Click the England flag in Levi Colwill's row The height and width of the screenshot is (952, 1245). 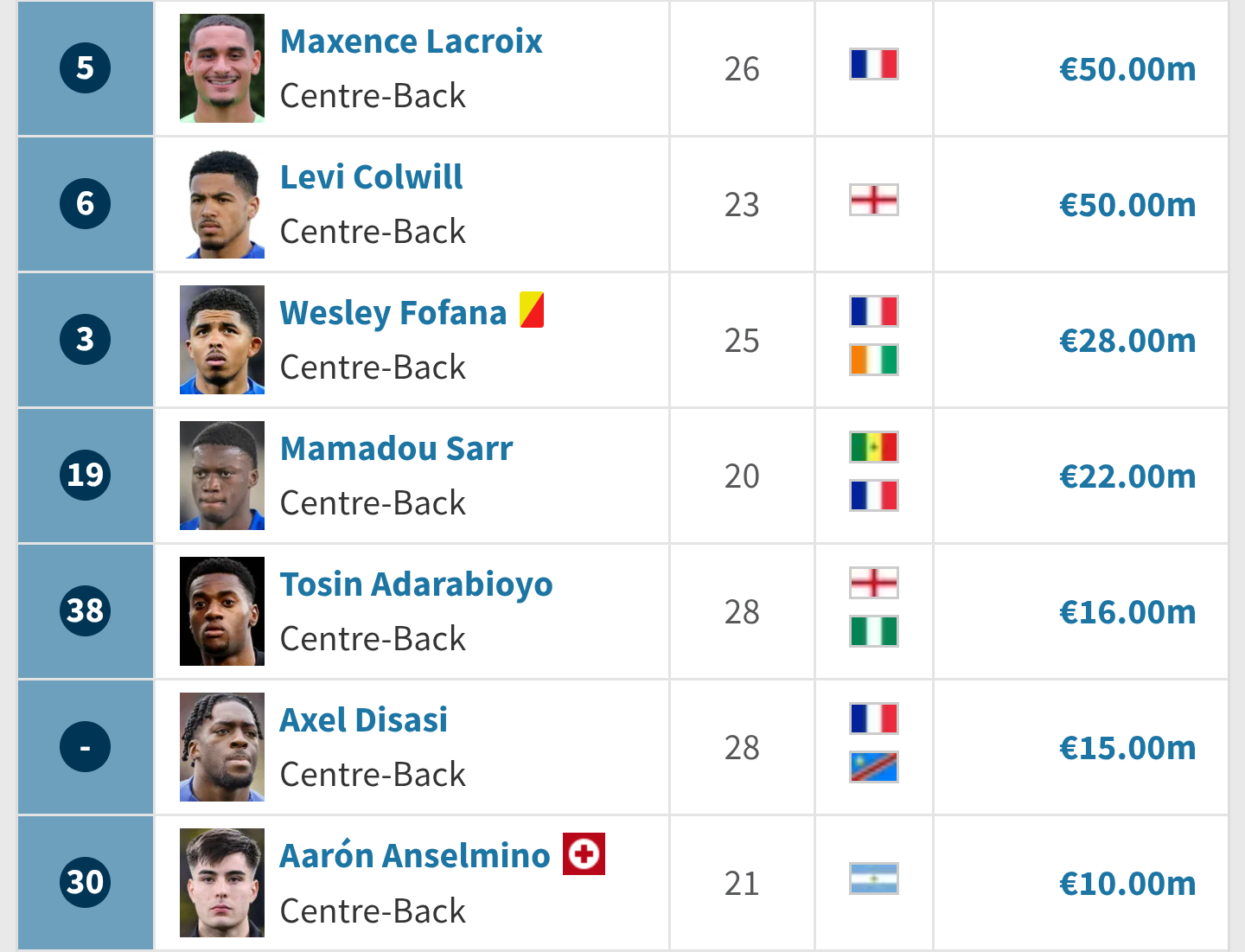pyautogui.click(x=874, y=200)
